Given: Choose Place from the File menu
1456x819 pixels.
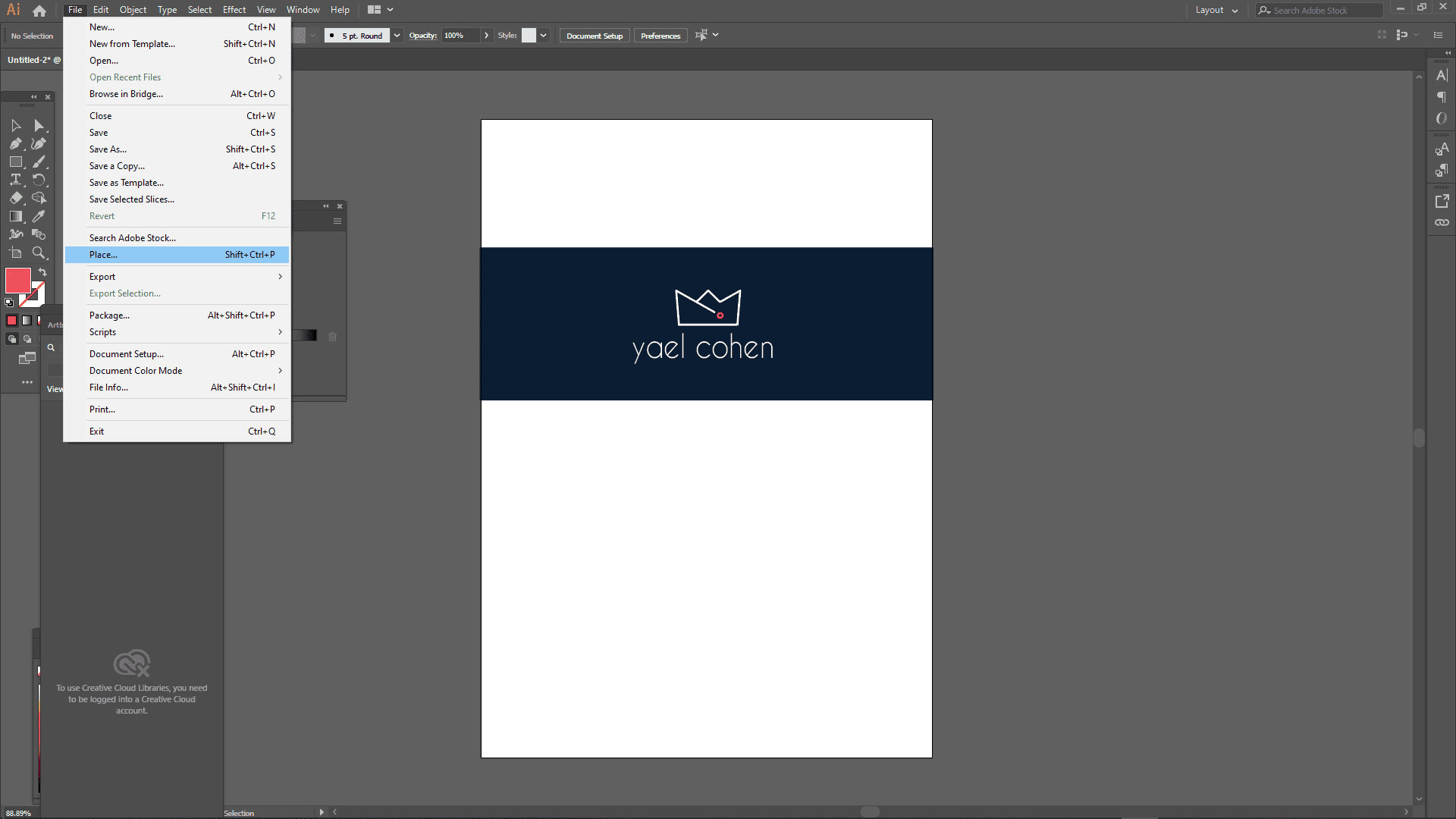Looking at the screenshot, I should [x=104, y=255].
